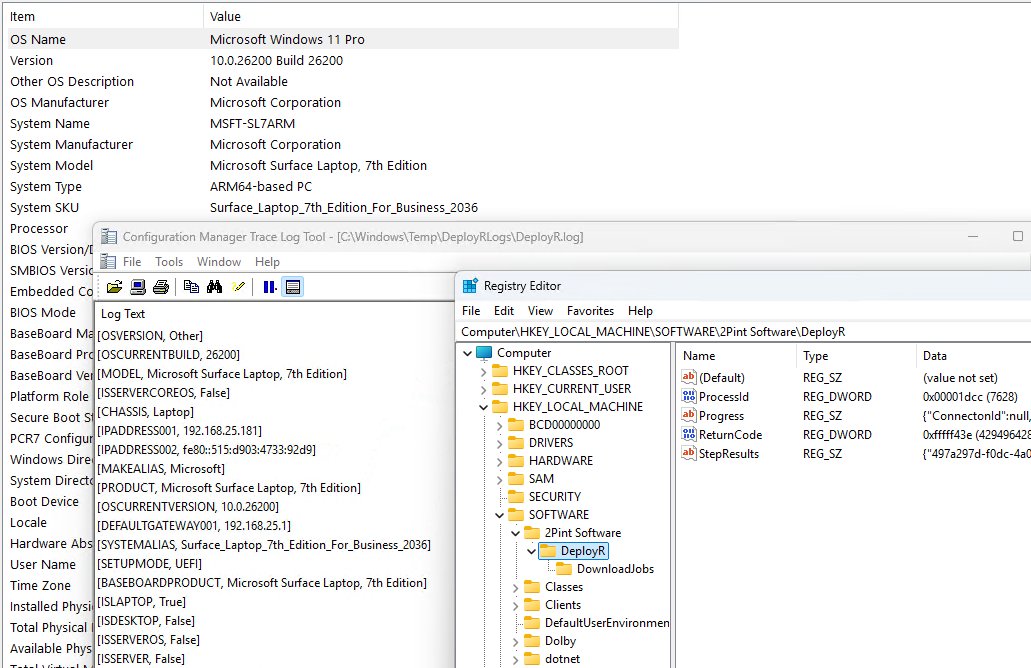
Task: Collapse the 2Pint Software node arrow
Action: tap(516, 533)
